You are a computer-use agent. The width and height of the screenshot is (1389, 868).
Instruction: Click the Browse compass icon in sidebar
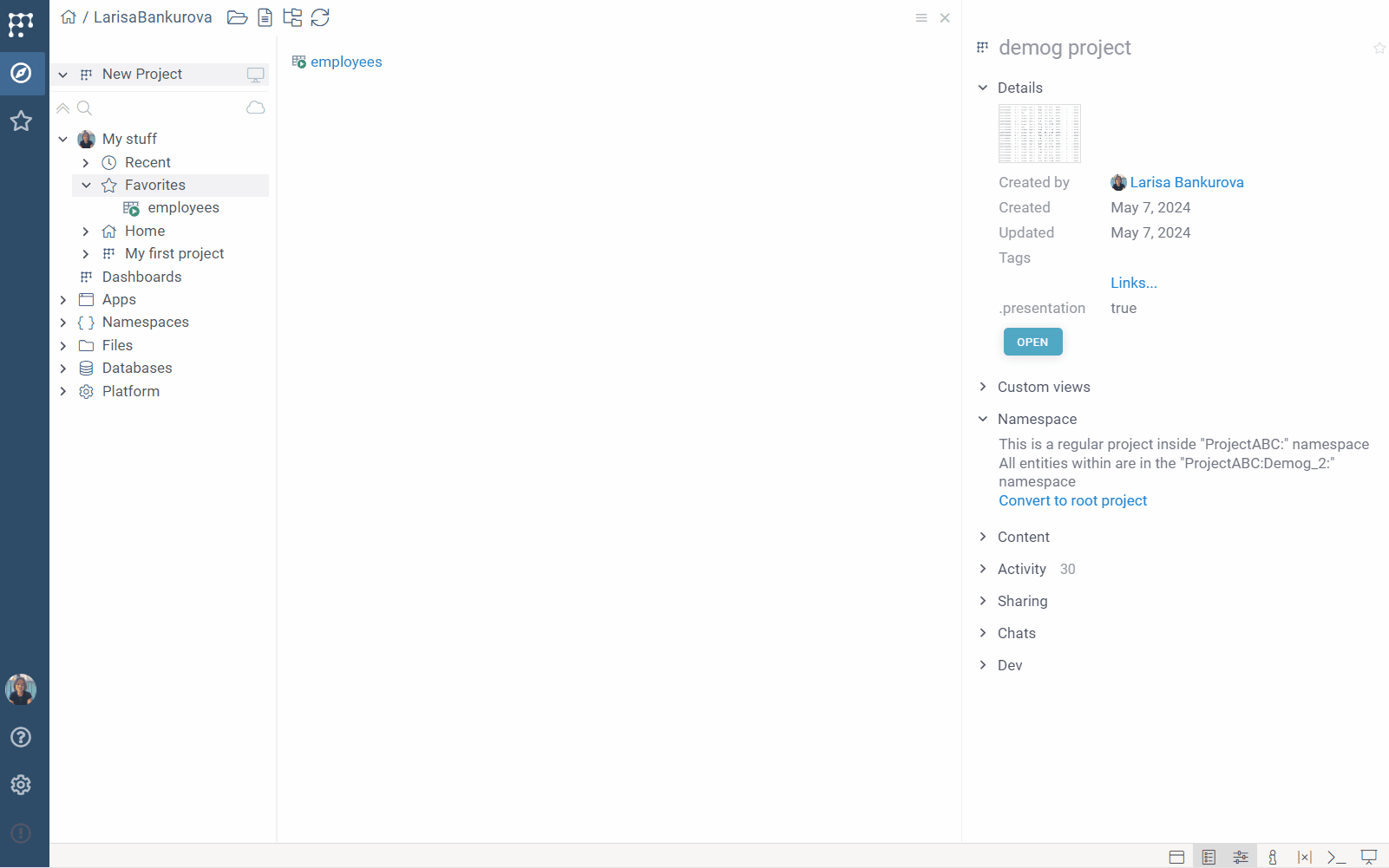pyautogui.click(x=21, y=73)
